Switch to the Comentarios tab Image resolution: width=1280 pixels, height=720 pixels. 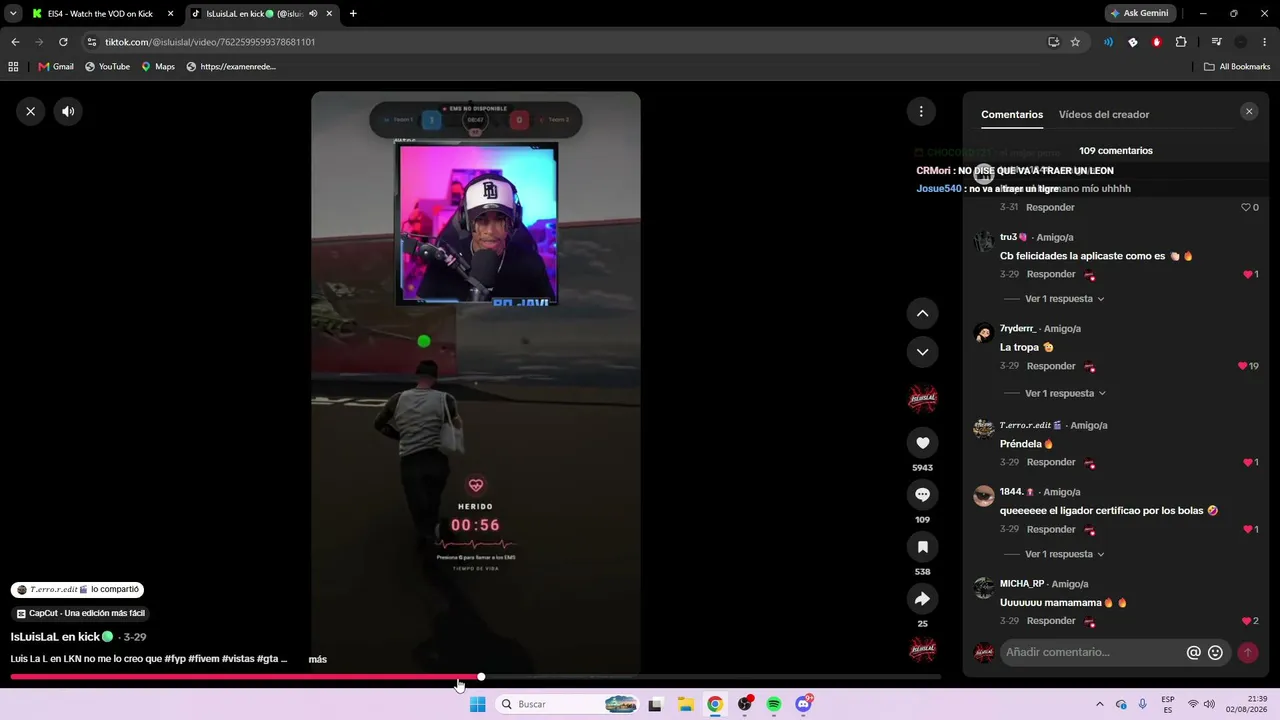point(1012,115)
